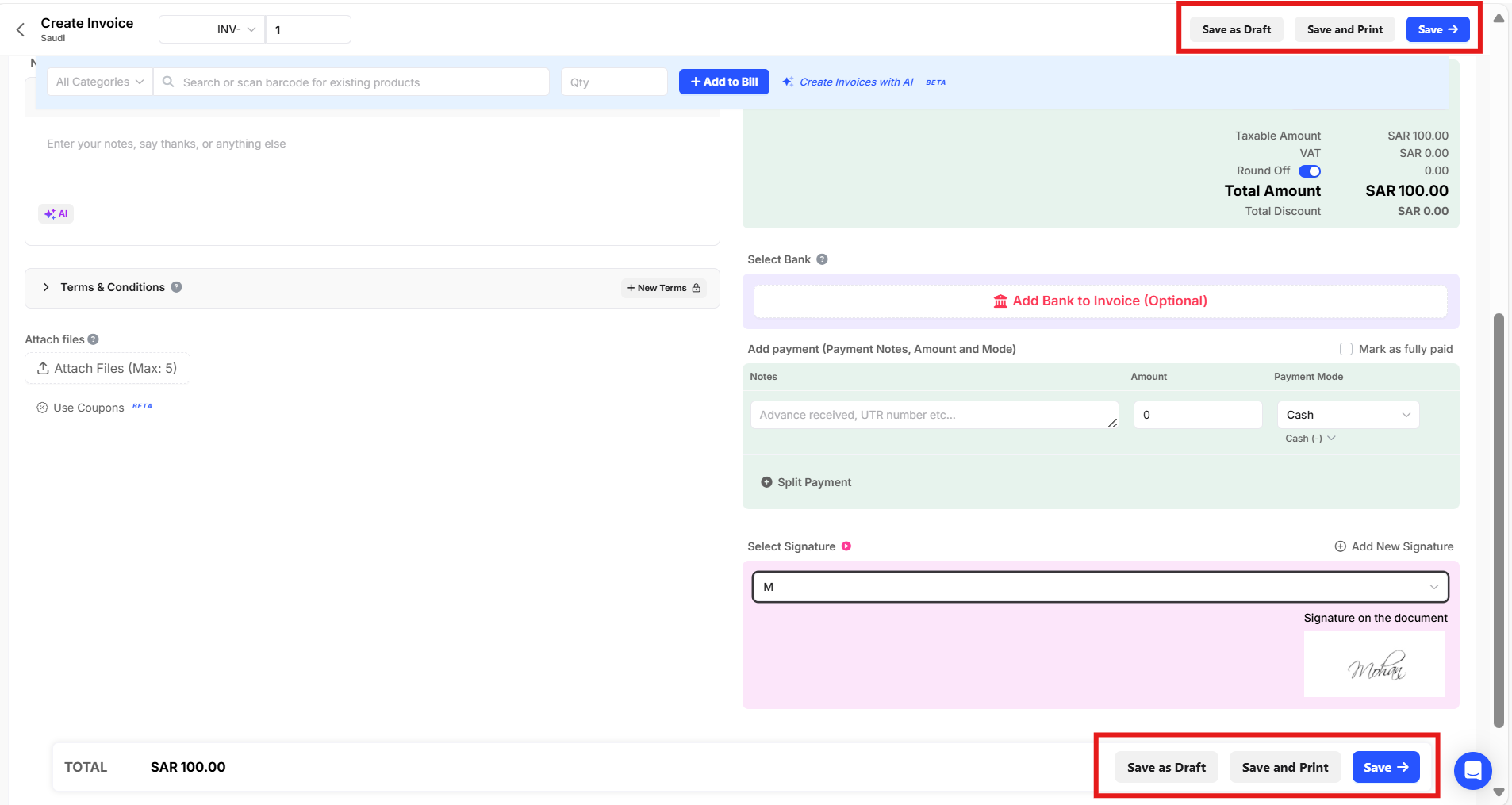Click the 'Total Amount' label
Viewport: 1512px width, 805px height.
1272,190
